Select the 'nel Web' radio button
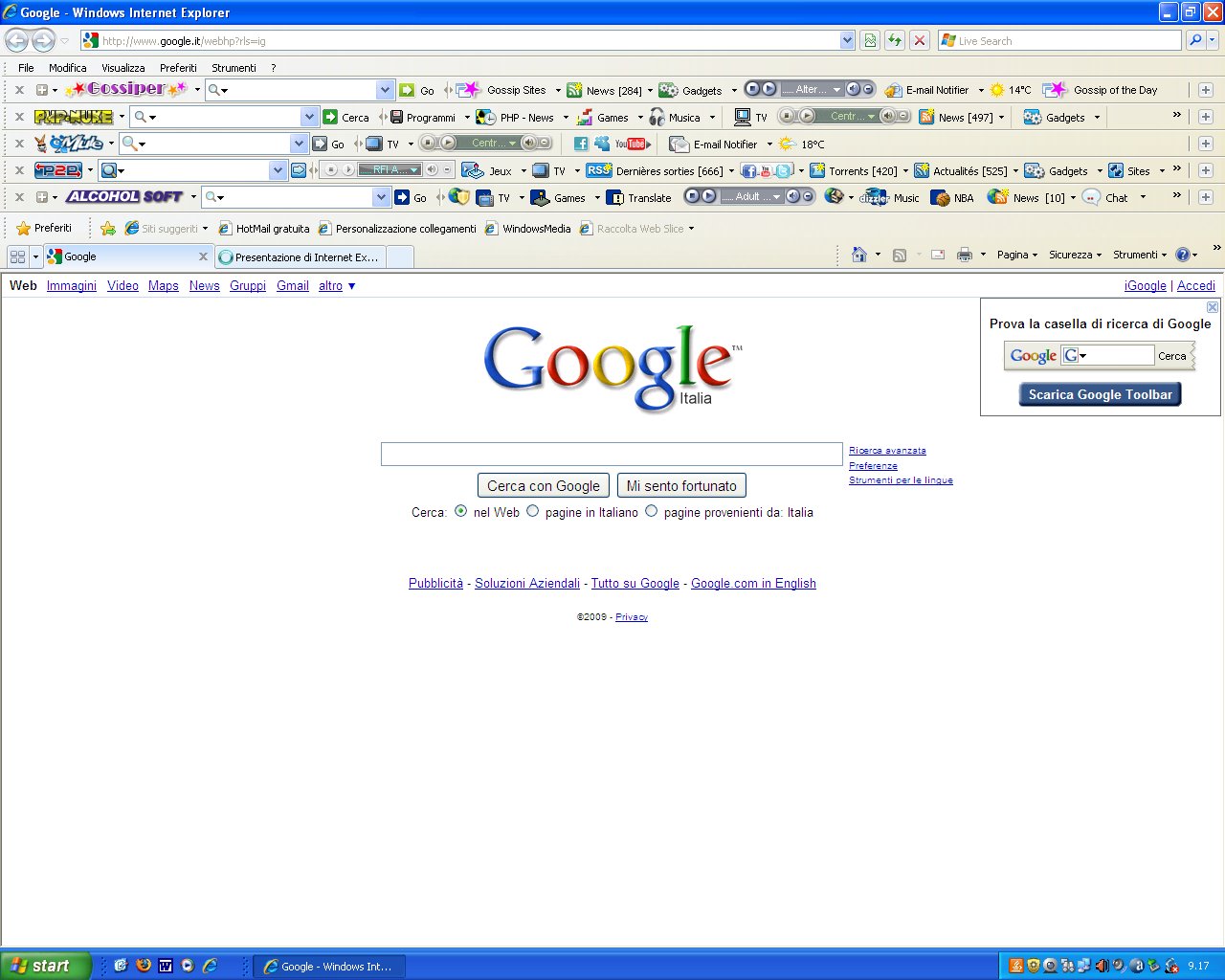This screenshot has width=1225, height=980. (461, 511)
